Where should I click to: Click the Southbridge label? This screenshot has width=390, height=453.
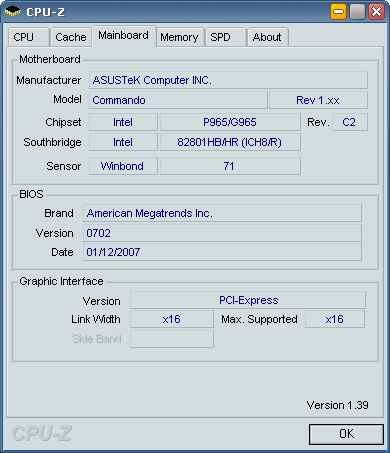pos(52,142)
